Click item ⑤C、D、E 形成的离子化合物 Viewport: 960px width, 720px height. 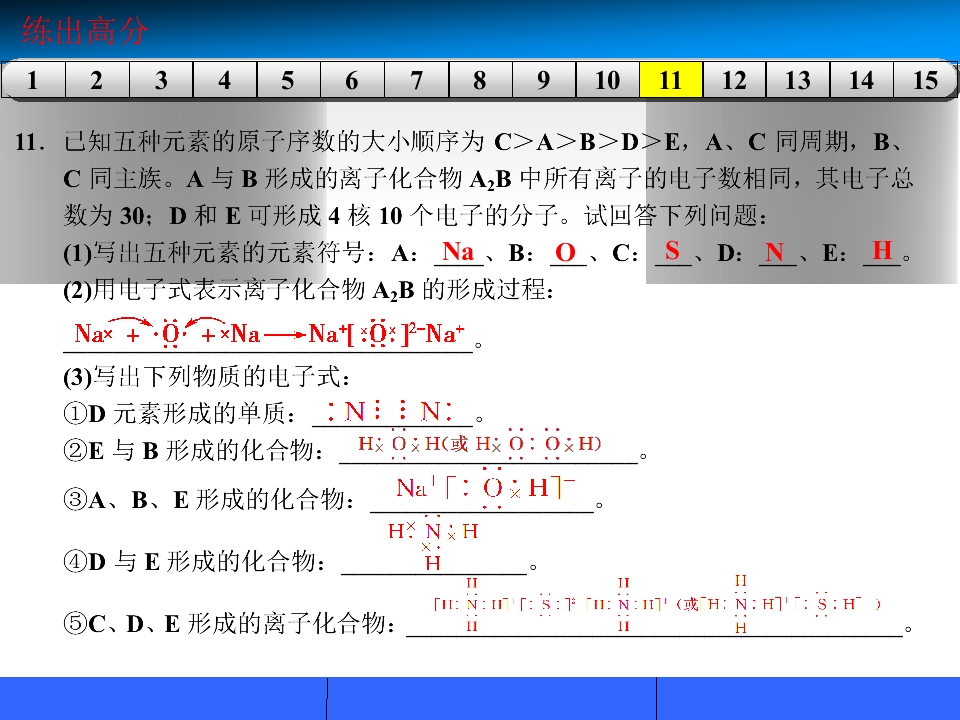click(229, 623)
